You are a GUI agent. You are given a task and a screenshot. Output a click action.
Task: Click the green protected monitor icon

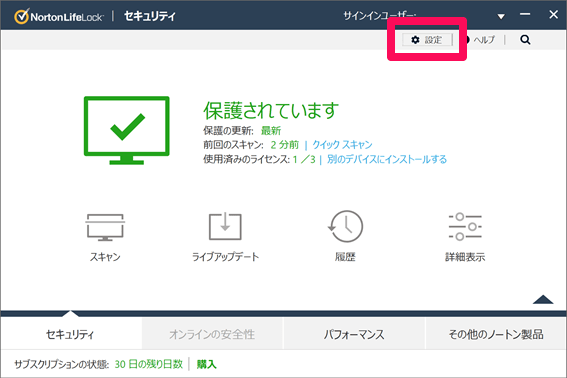[127, 130]
